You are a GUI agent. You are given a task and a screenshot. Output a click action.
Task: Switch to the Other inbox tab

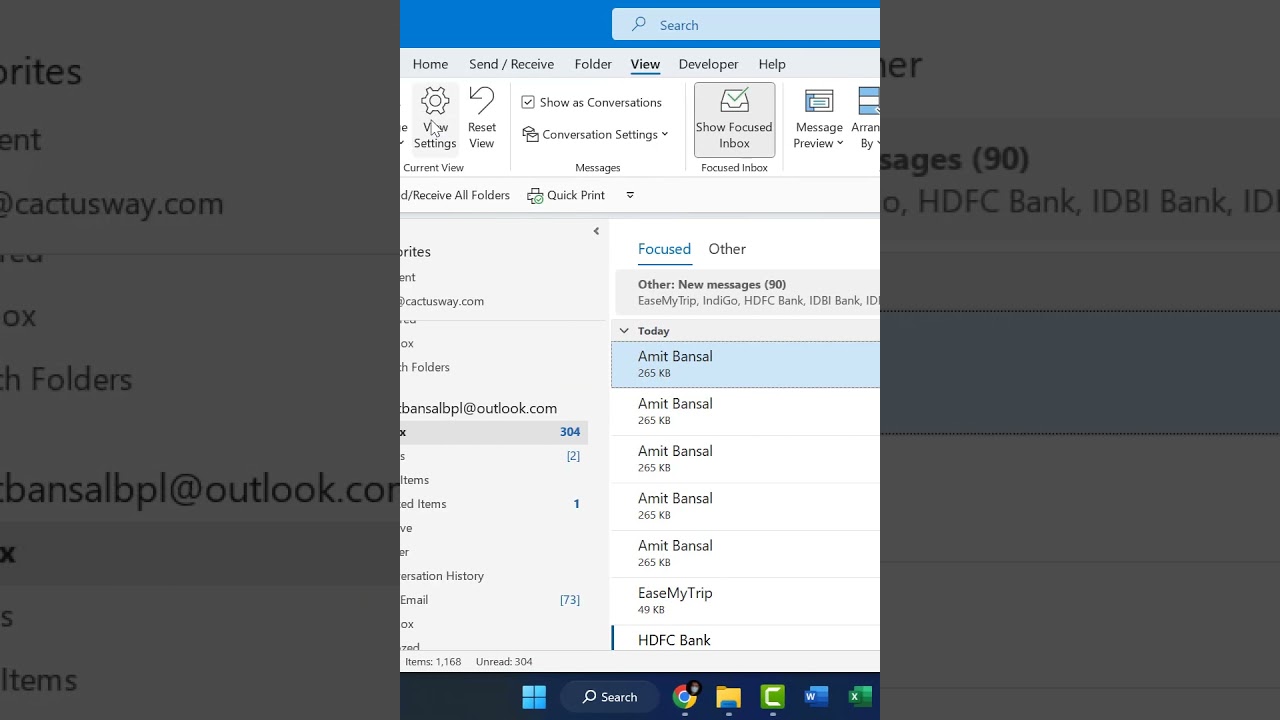[727, 249]
